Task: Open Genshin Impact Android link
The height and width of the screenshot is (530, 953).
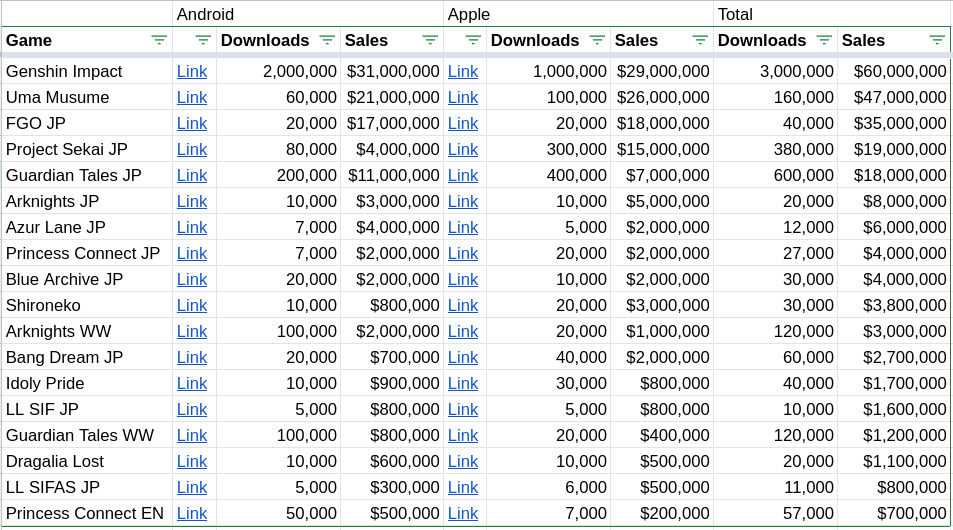Action: tap(192, 72)
